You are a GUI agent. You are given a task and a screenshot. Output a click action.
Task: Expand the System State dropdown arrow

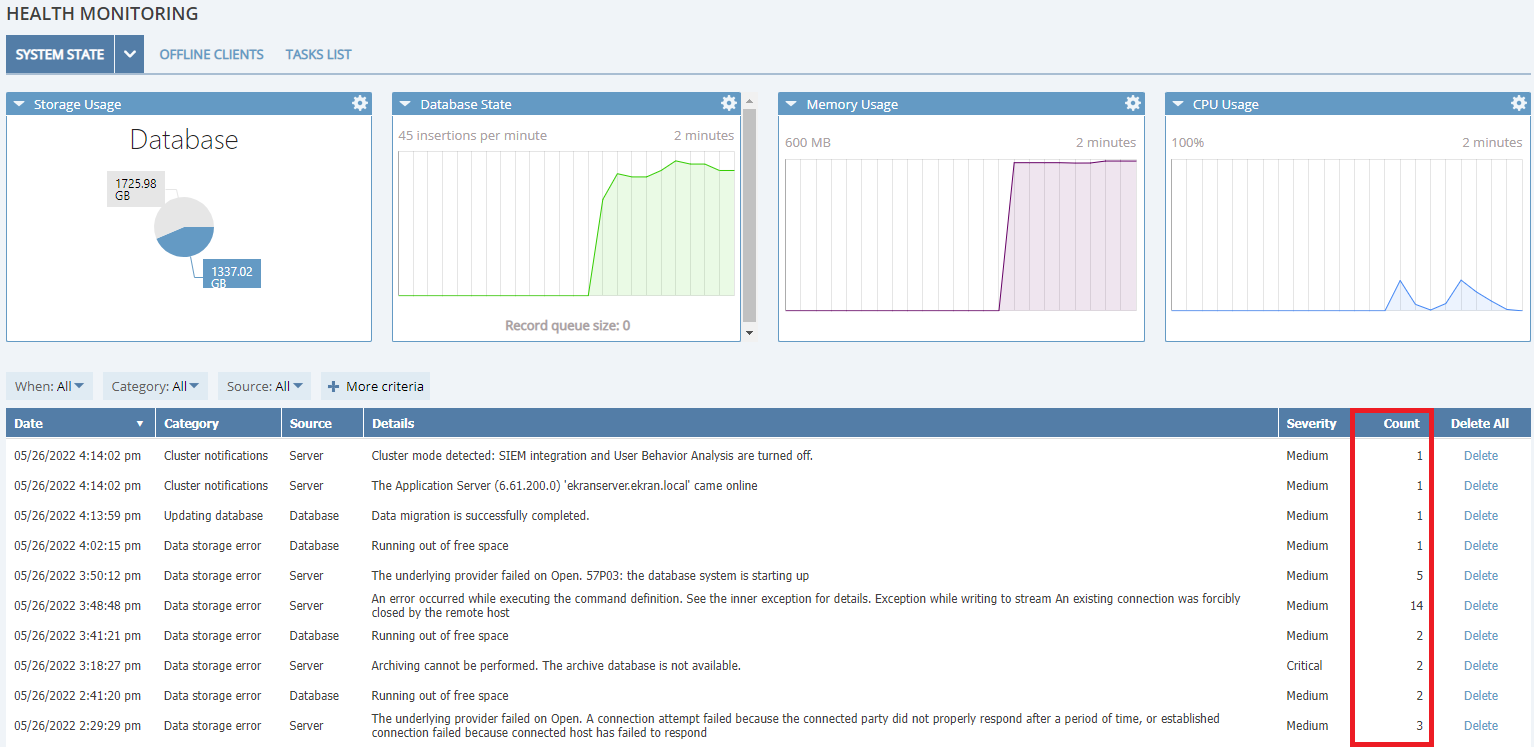129,55
